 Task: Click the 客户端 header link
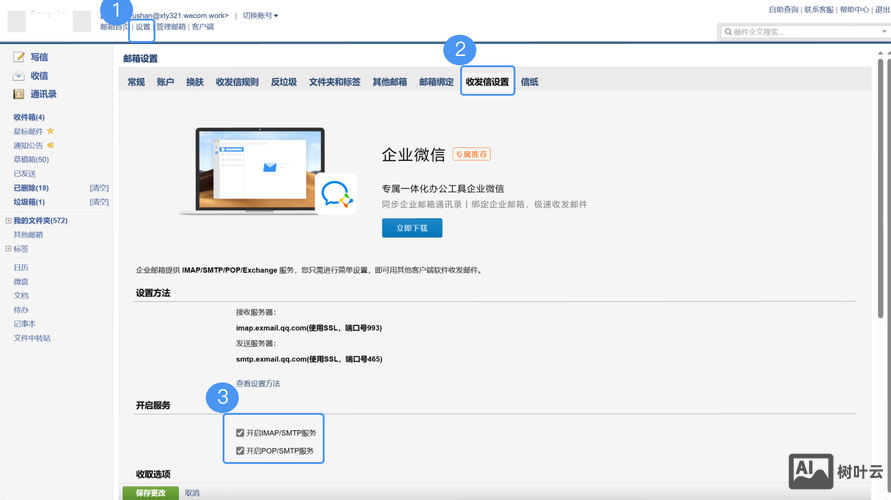pos(203,27)
